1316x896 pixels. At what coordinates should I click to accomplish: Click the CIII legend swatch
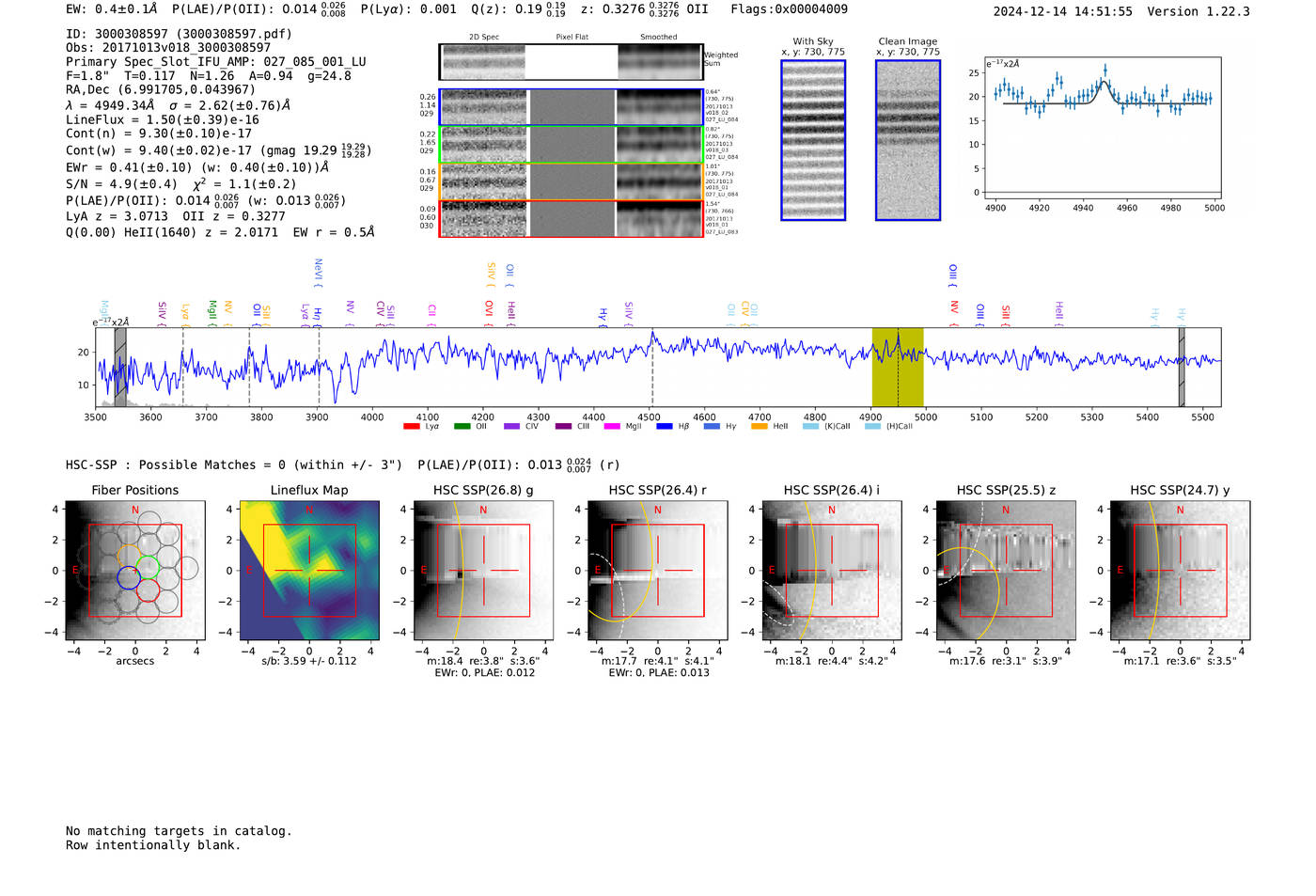tap(563, 426)
